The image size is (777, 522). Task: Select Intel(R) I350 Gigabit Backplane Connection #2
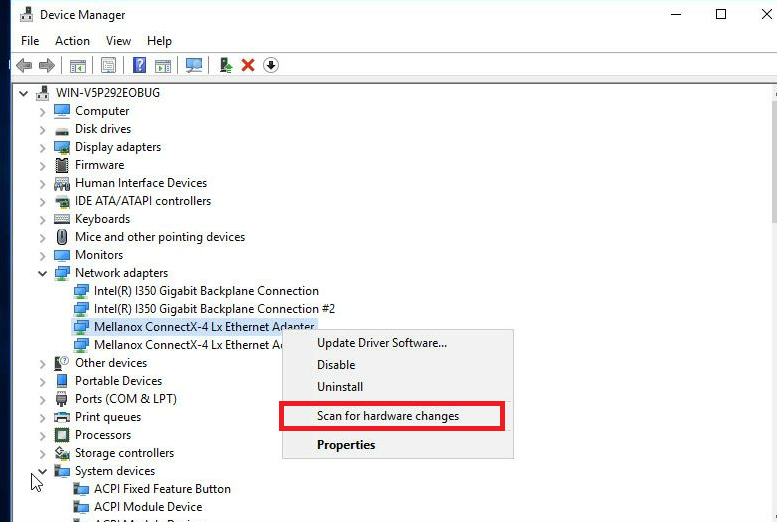tap(215, 309)
